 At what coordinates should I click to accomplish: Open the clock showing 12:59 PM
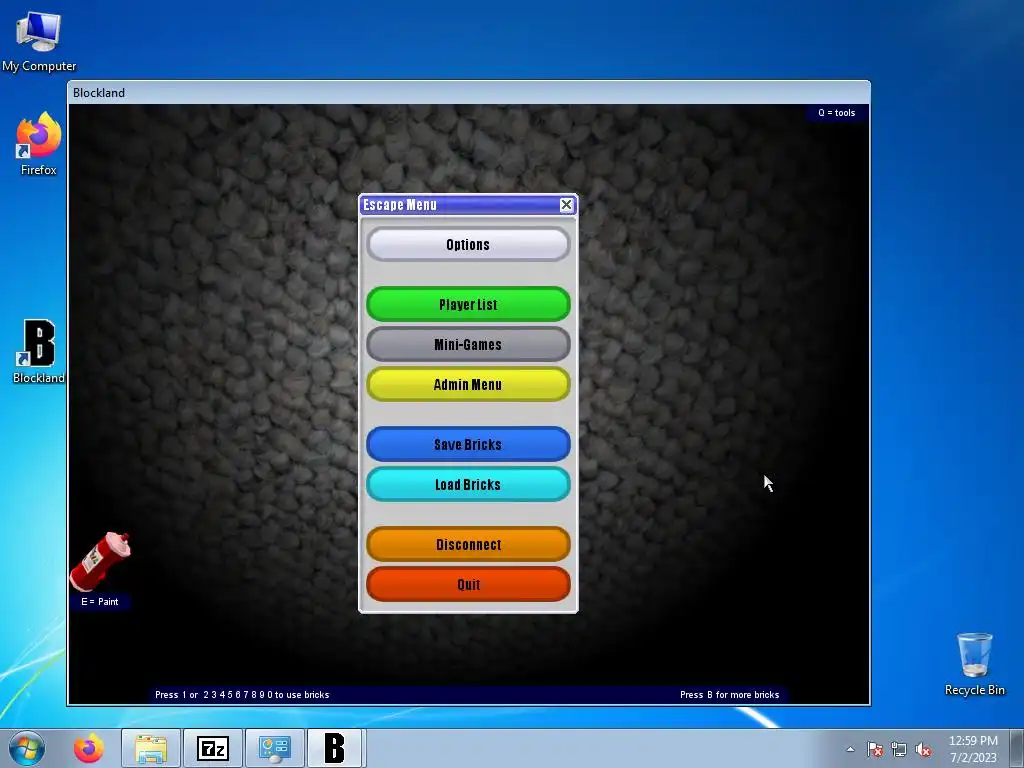tap(973, 749)
